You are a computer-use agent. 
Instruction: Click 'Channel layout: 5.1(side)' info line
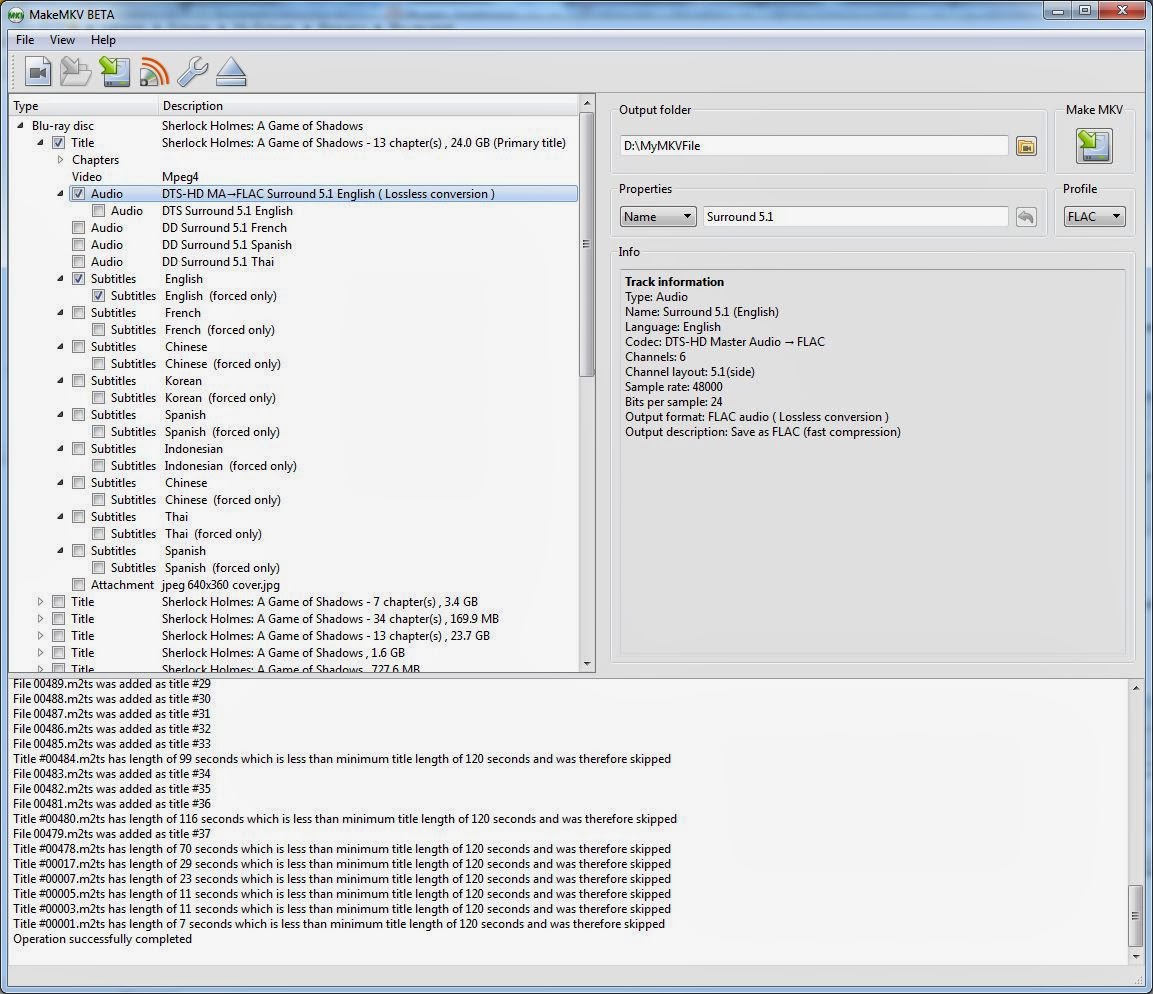point(690,372)
